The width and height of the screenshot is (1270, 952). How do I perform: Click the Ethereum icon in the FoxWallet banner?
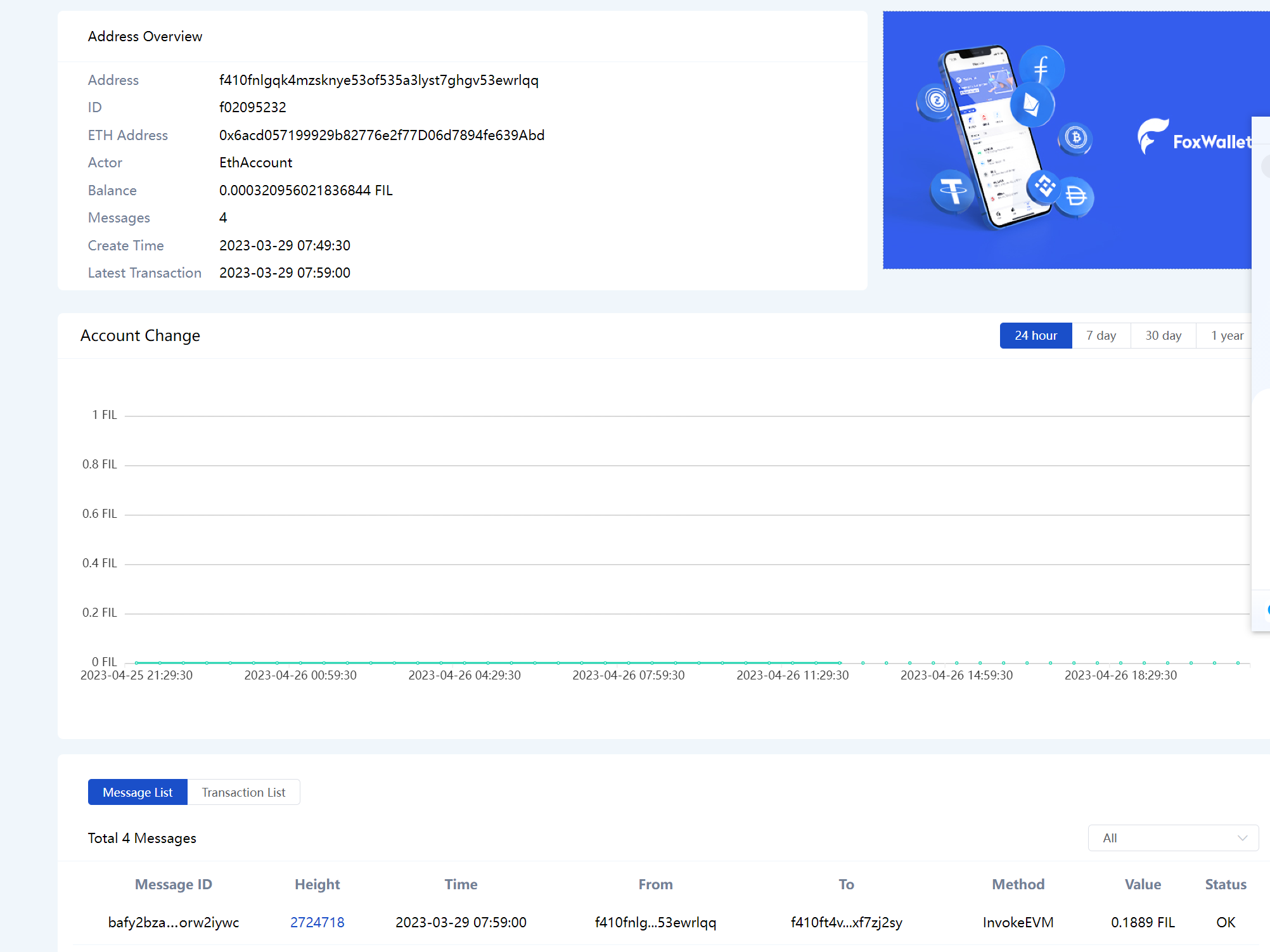(x=1031, y=103)
